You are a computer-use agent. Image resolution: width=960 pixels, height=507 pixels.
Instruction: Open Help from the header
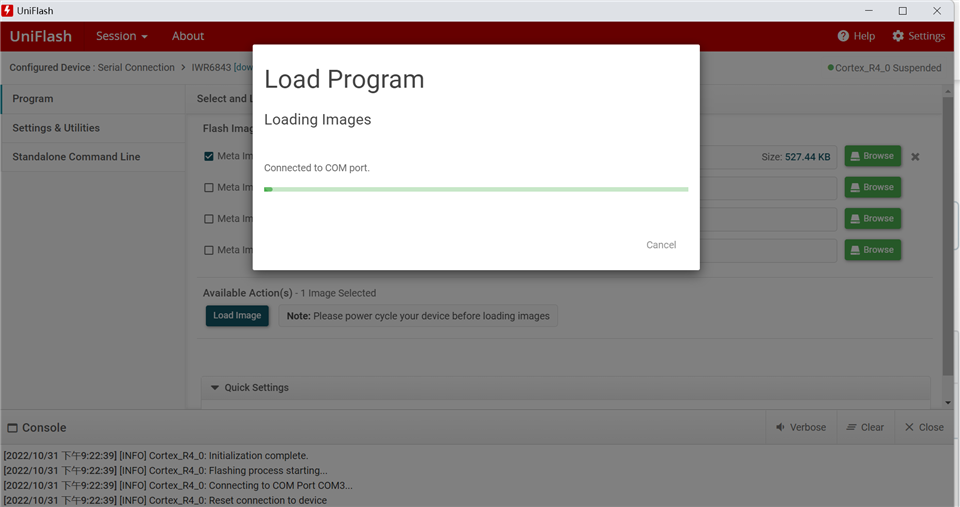pyautogui.click(x=856, y=36)
